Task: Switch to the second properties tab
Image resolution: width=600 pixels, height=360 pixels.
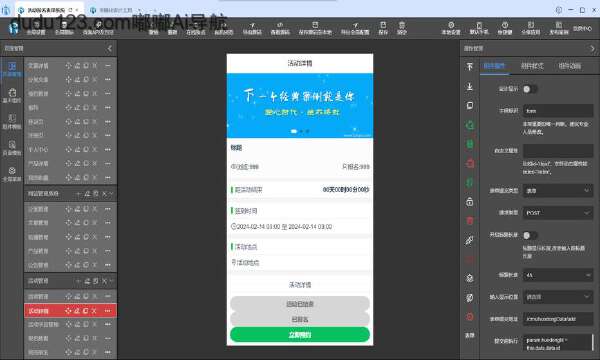Action: pyautogui.click(x=532, y=66)
